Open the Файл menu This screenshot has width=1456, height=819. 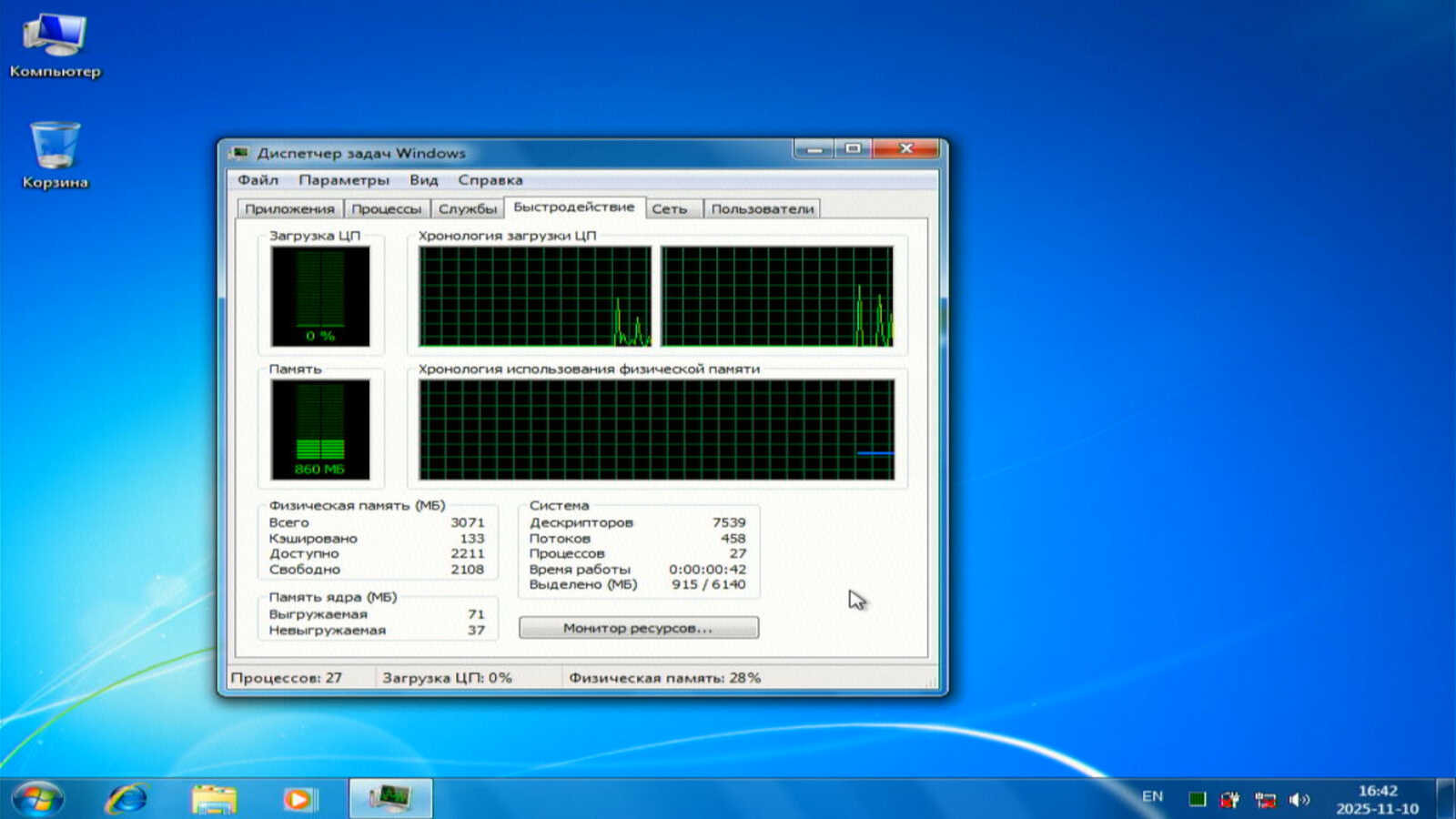(x=258, y=180)
